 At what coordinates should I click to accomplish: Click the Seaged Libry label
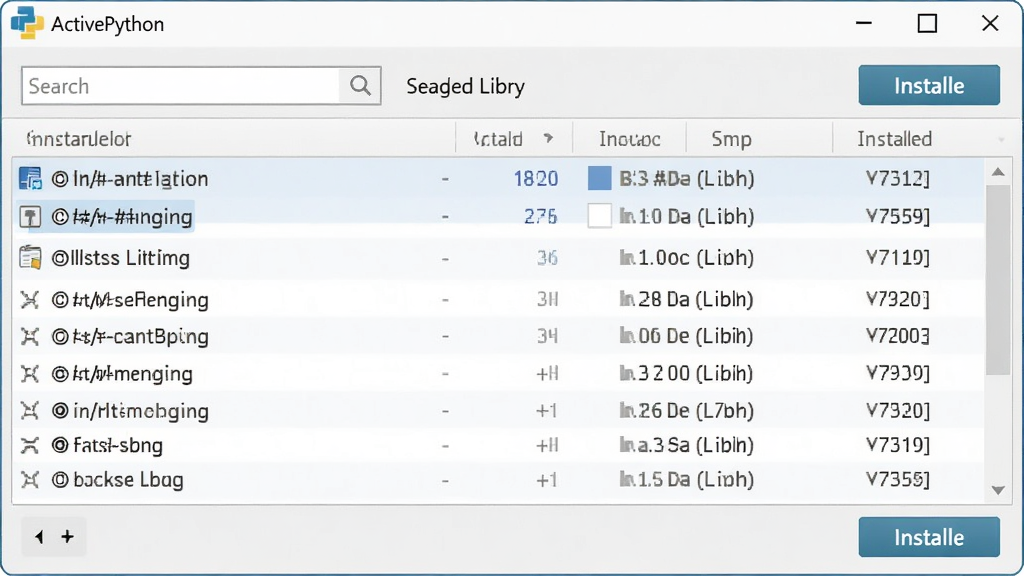tap(466, 86)
